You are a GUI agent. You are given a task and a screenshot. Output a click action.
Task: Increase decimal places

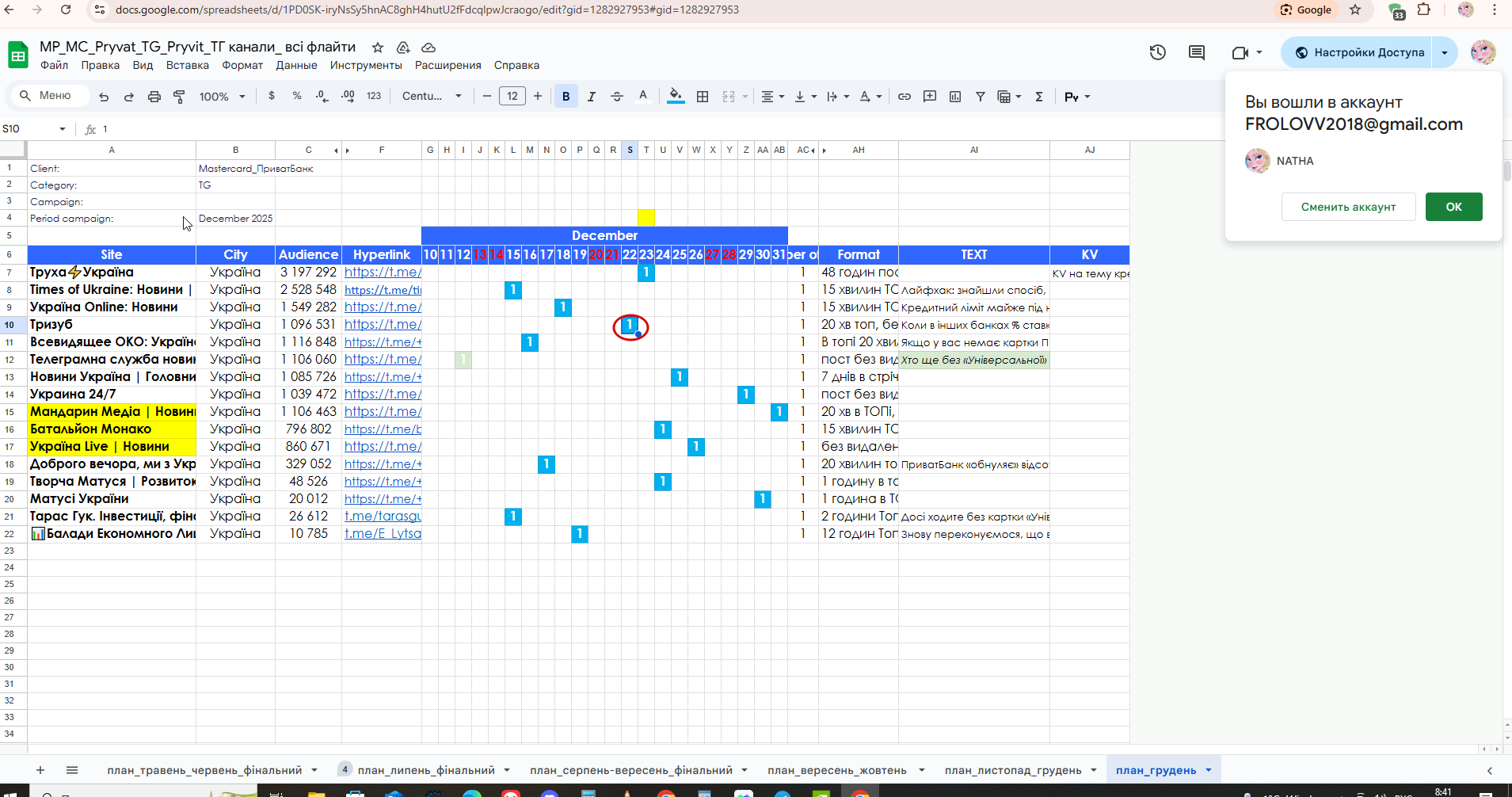tap(348, 96)
